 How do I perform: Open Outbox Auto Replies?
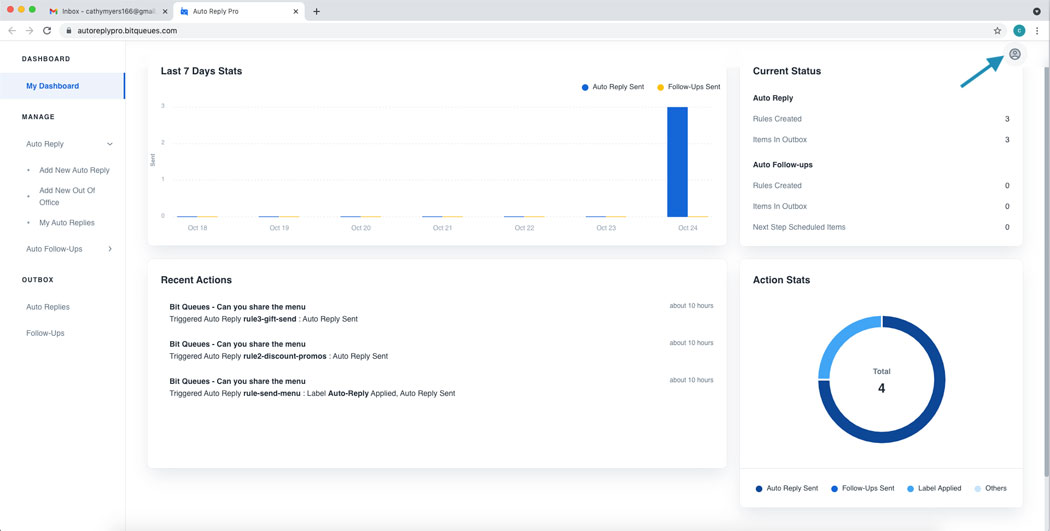coord(48,307)
